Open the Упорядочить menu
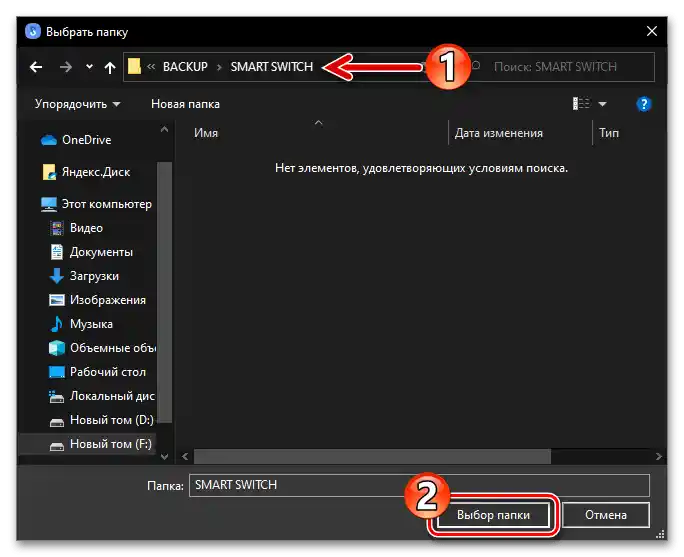This screenshot has height=557, width=684. click(x=77, y=104)
